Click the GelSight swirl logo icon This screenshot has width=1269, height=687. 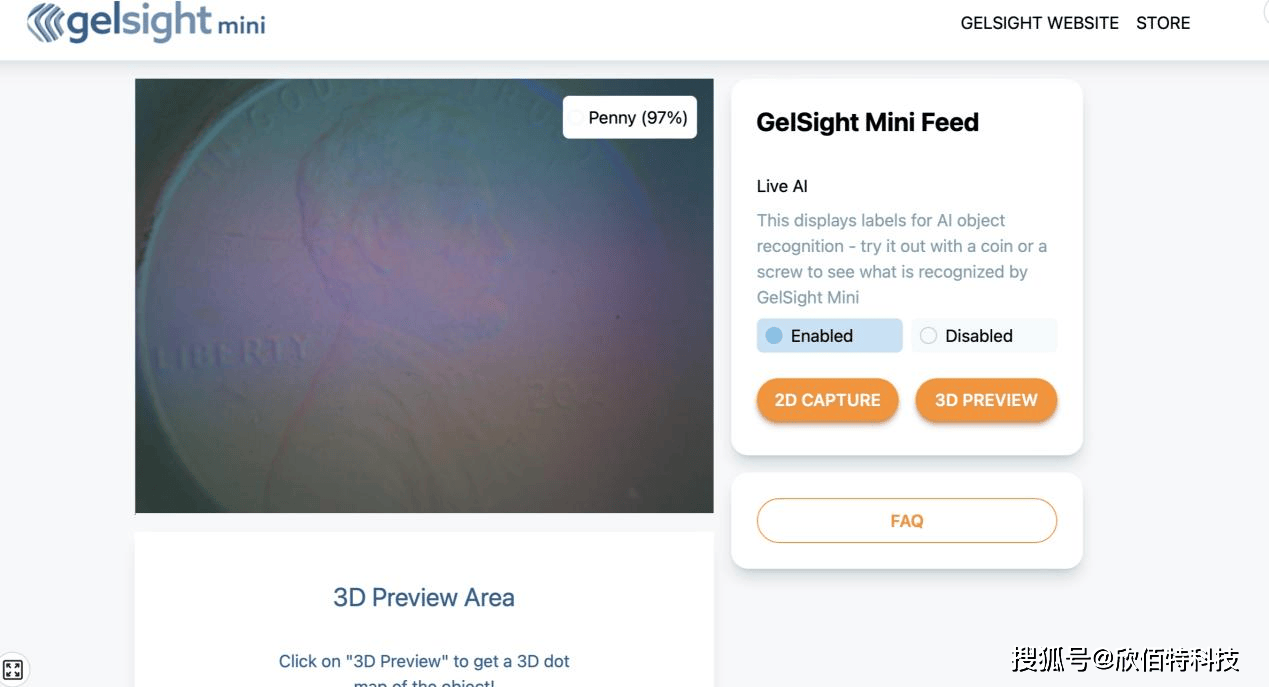coord(45,23)
